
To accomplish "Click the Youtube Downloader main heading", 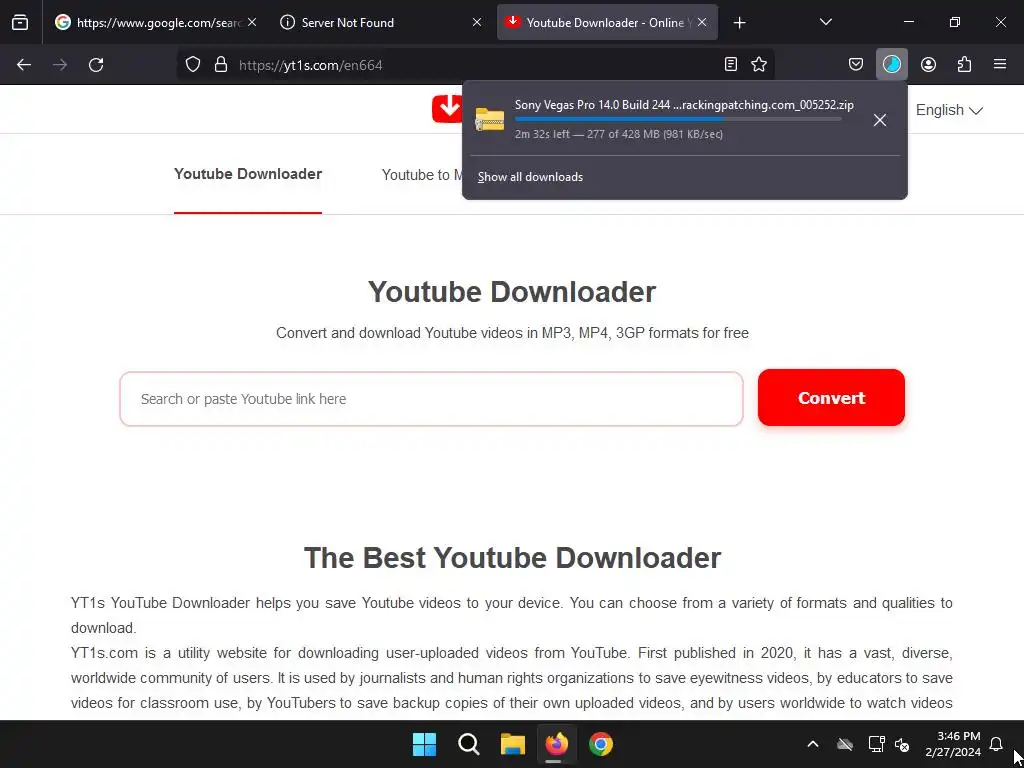I will pyautogui.click(x=512, y=292).
